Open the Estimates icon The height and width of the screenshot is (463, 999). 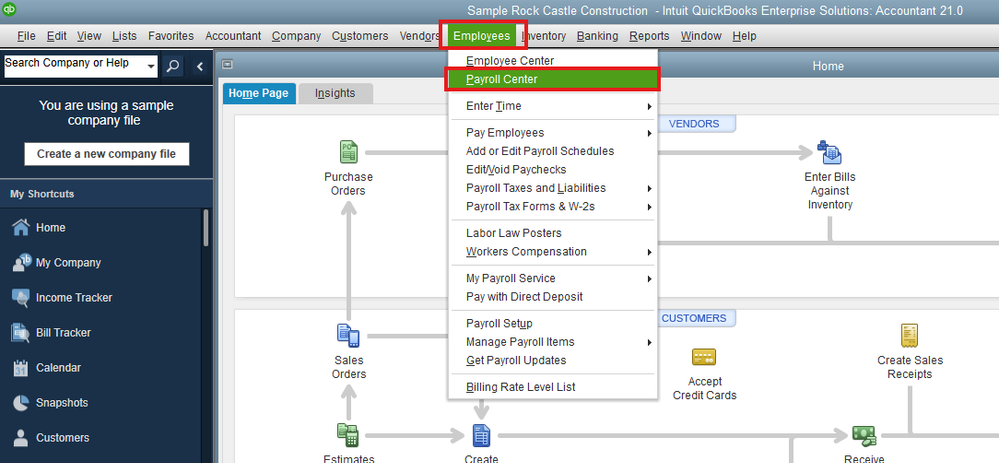(x=349, y=436)
